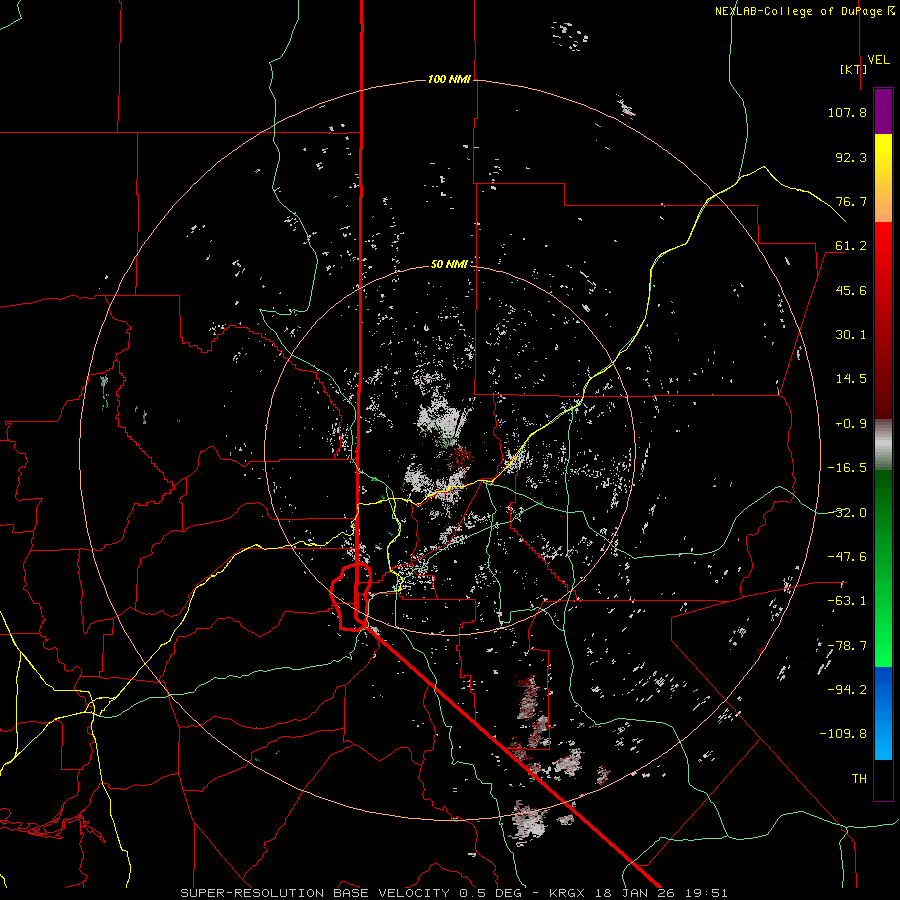Click the TH label on the legend
The height and width of the screenshot is (900, 900).
click(859, 779)
